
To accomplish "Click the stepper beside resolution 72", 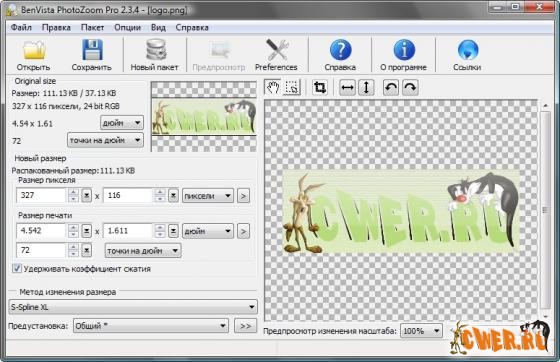I will pyautogui.click(x=73, y=250).
